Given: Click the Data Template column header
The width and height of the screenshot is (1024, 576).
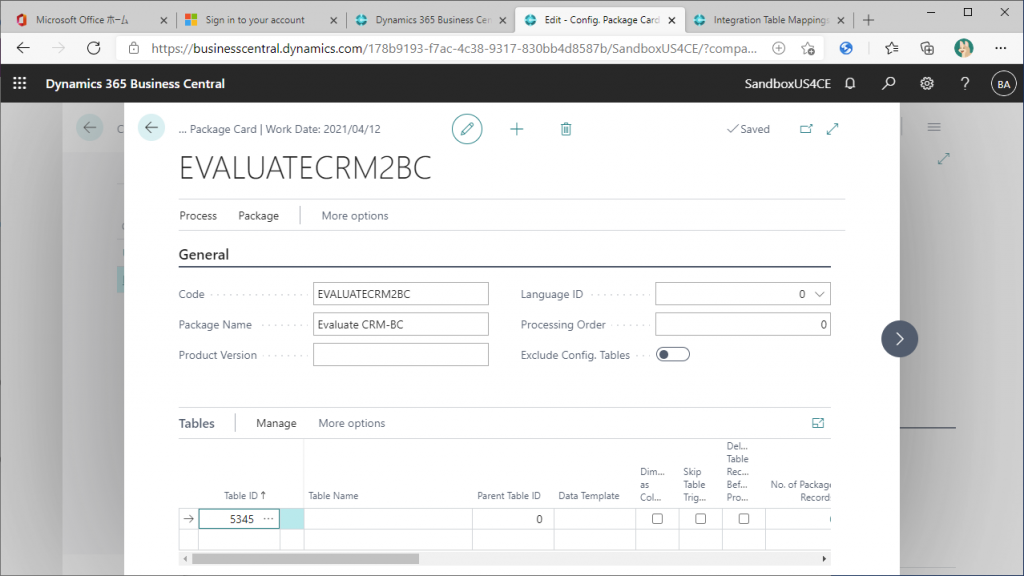Looking at the screenshot, I should click(588, 496).
